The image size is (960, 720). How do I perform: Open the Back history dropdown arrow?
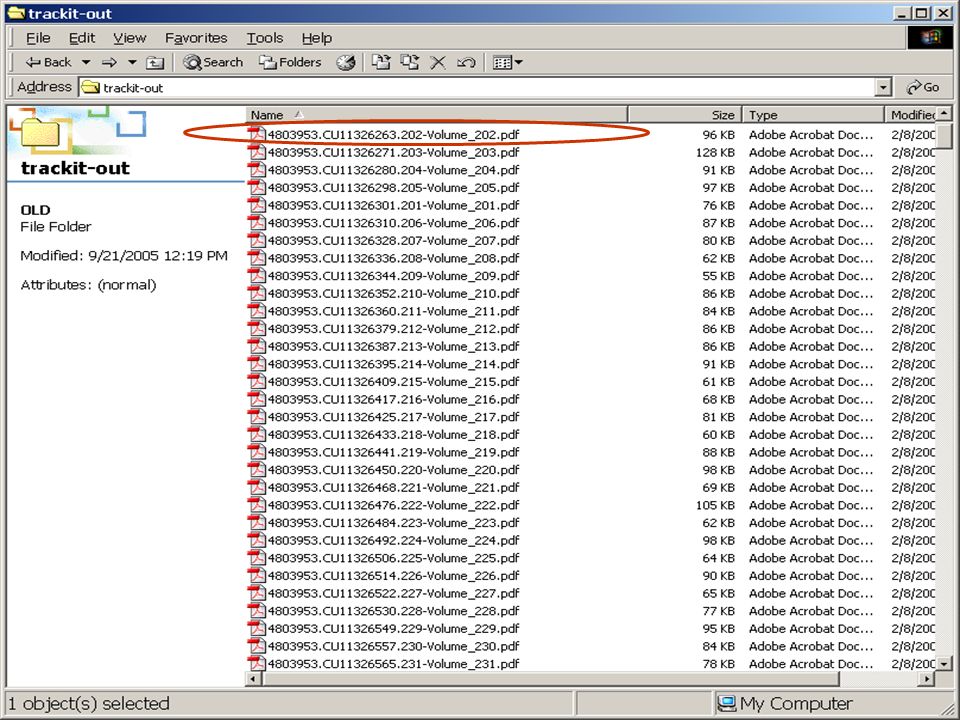[x=86, y=62]
